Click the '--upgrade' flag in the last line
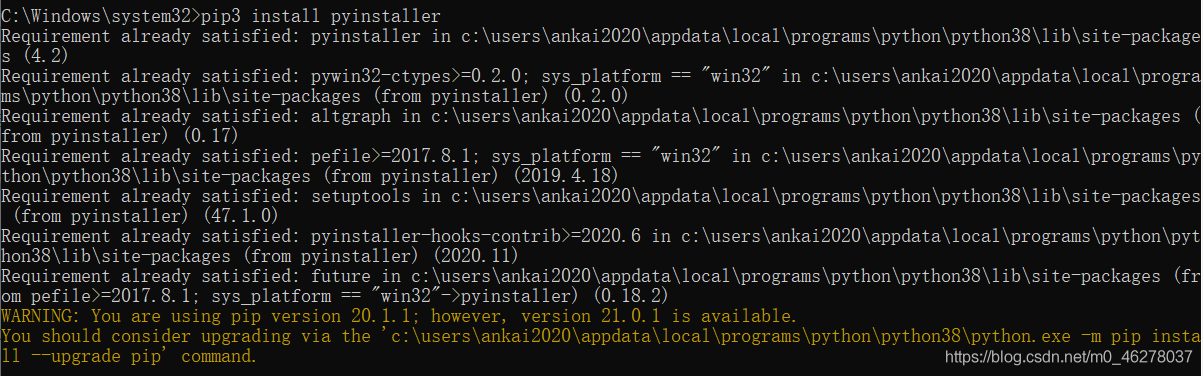Viewport: 1203px width, 376px height. pyautogui.click(x=75, y=355)
